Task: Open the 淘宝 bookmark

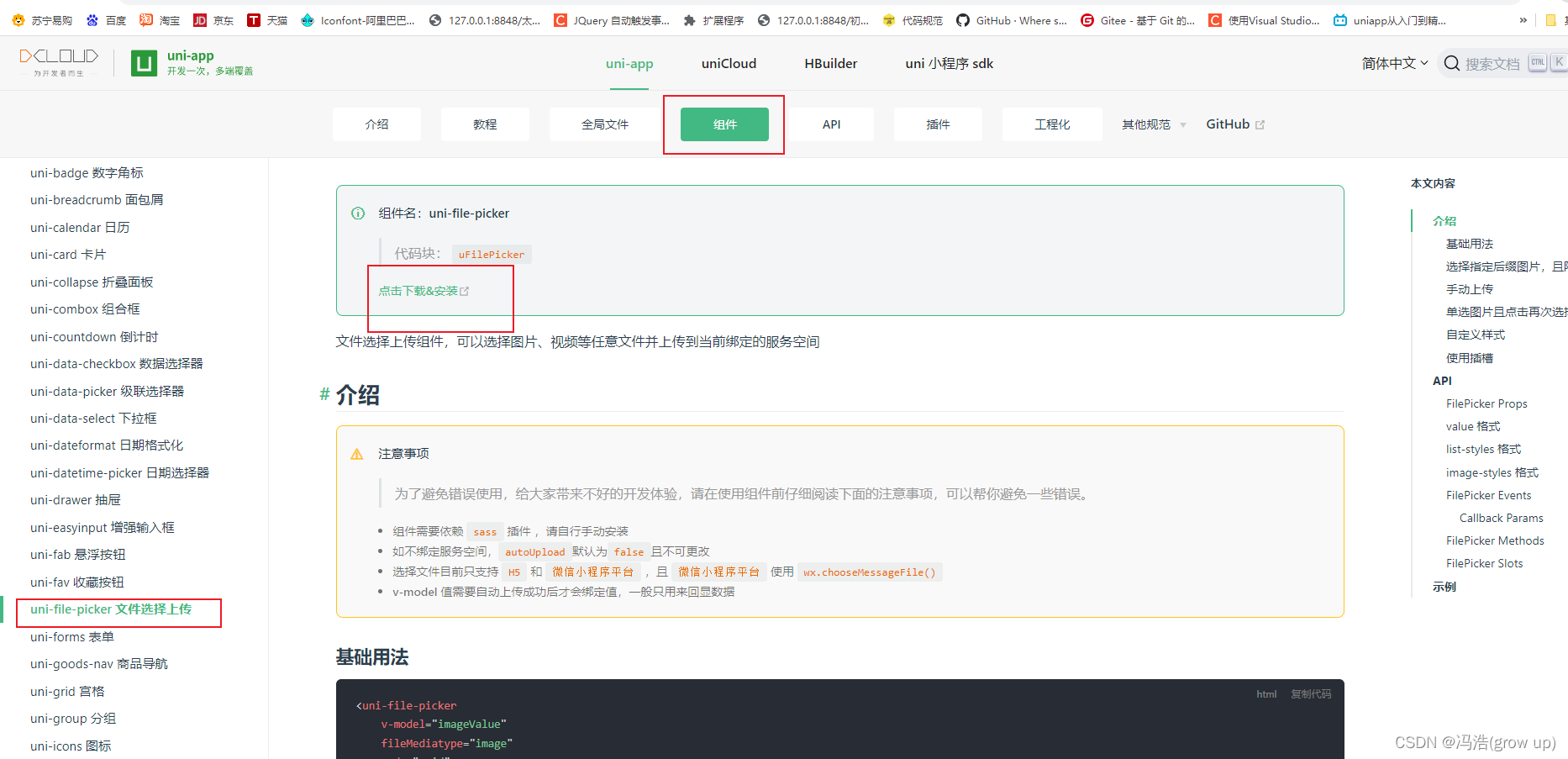Action: [x=160, y=20]
